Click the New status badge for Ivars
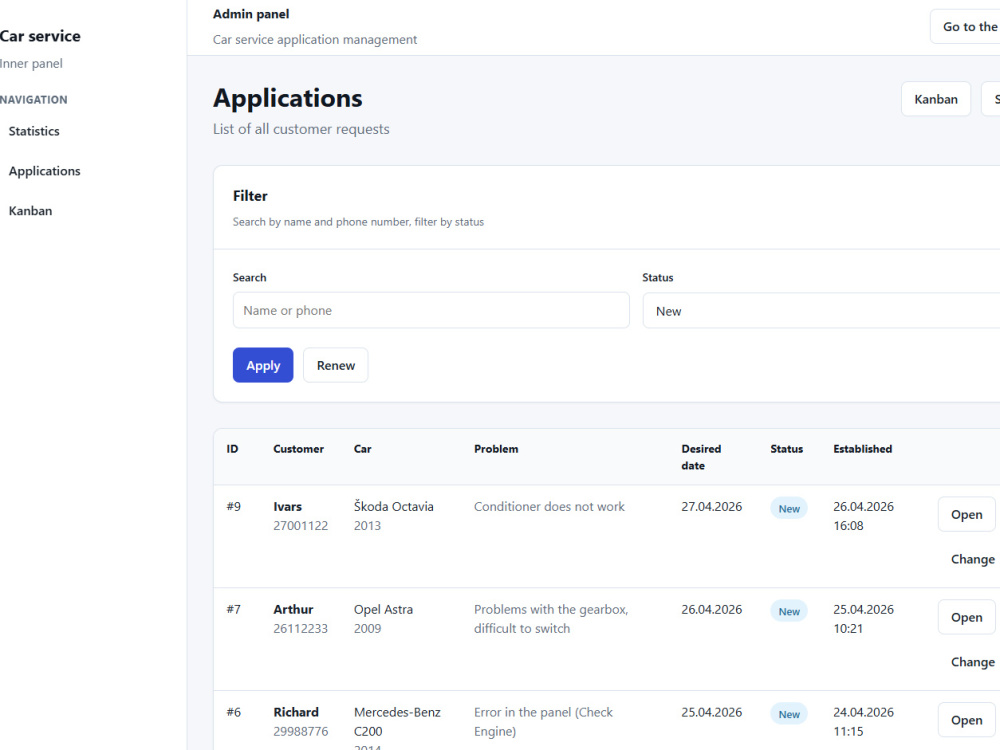The width and height of the screenshot is (1000, 750). click(x=789, y=508)
